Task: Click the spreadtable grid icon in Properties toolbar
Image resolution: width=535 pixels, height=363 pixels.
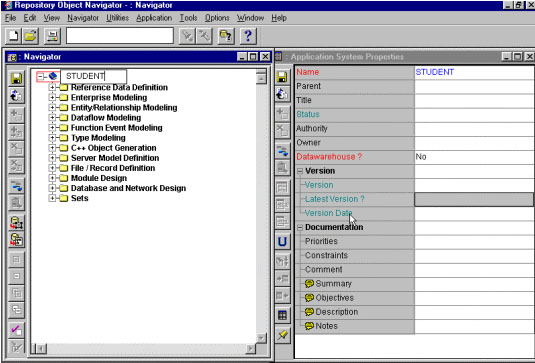Action: click(x=282, y=315)
